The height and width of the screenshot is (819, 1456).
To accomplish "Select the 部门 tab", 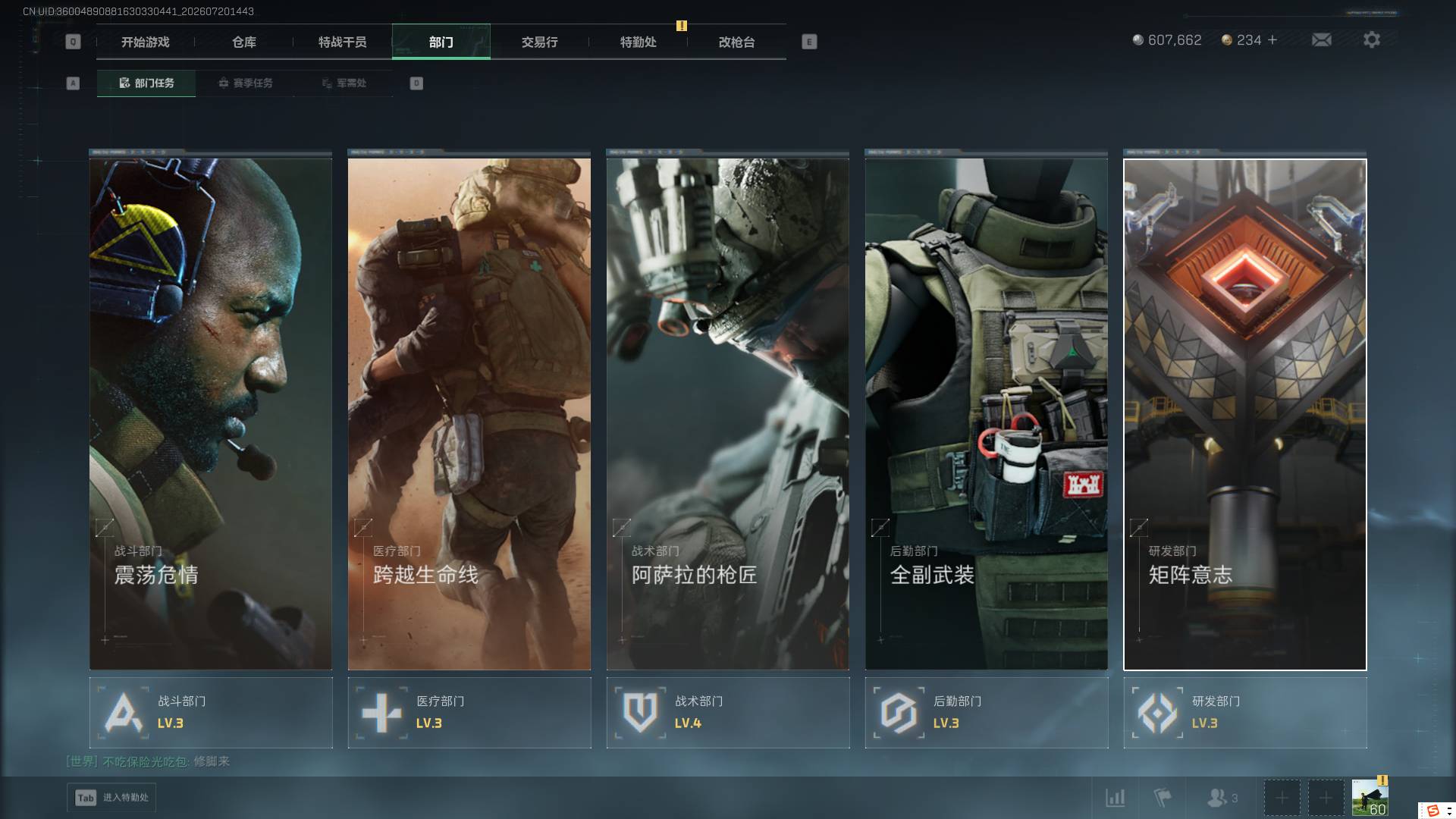I will (441, 42).
